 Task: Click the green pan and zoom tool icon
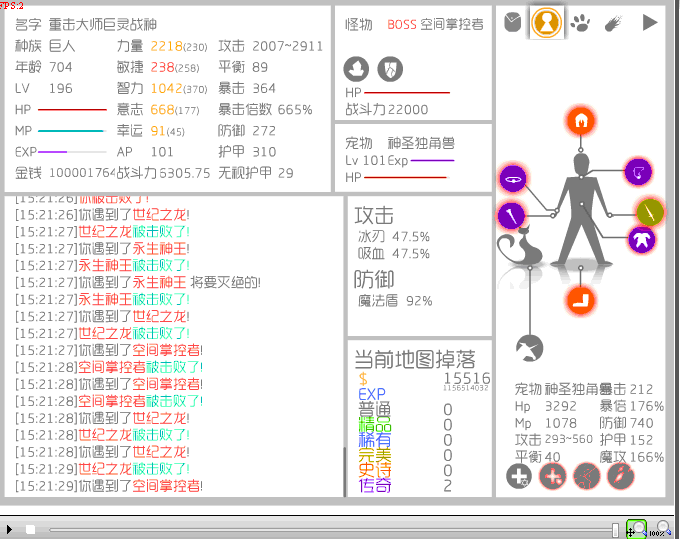(x=636, y=529)
